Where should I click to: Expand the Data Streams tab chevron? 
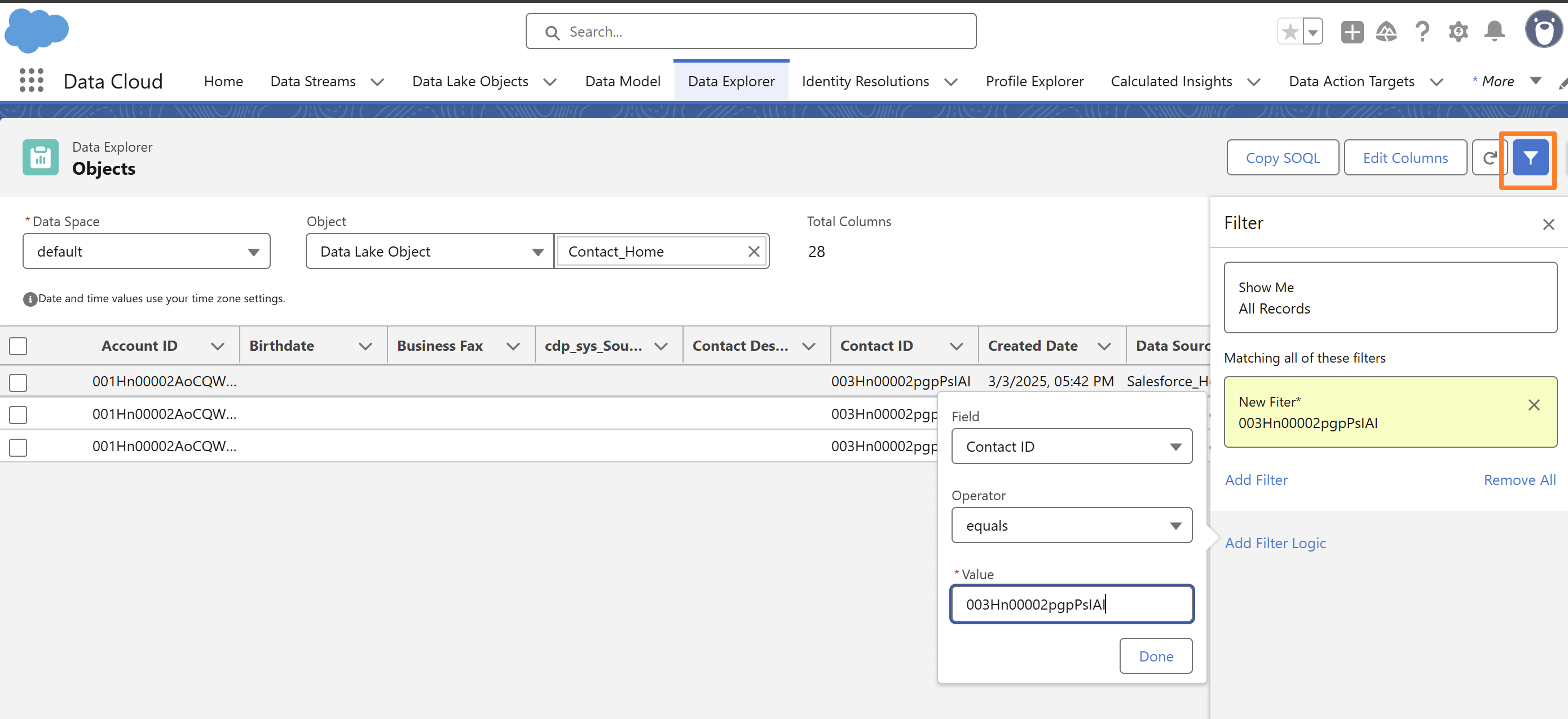pyautogui.click(x=377, y=82)
